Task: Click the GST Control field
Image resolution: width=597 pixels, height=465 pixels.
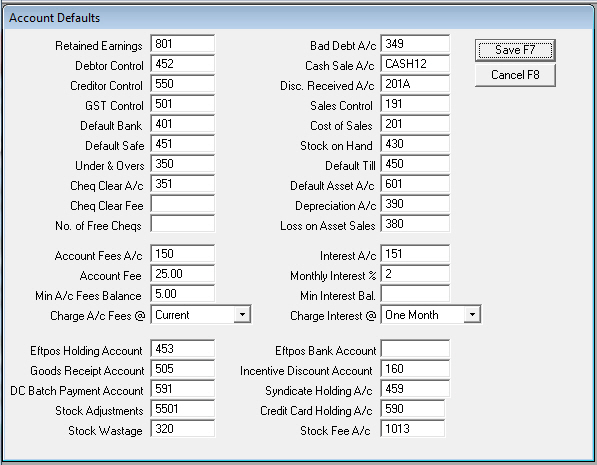Action: [x=183, y=104]
